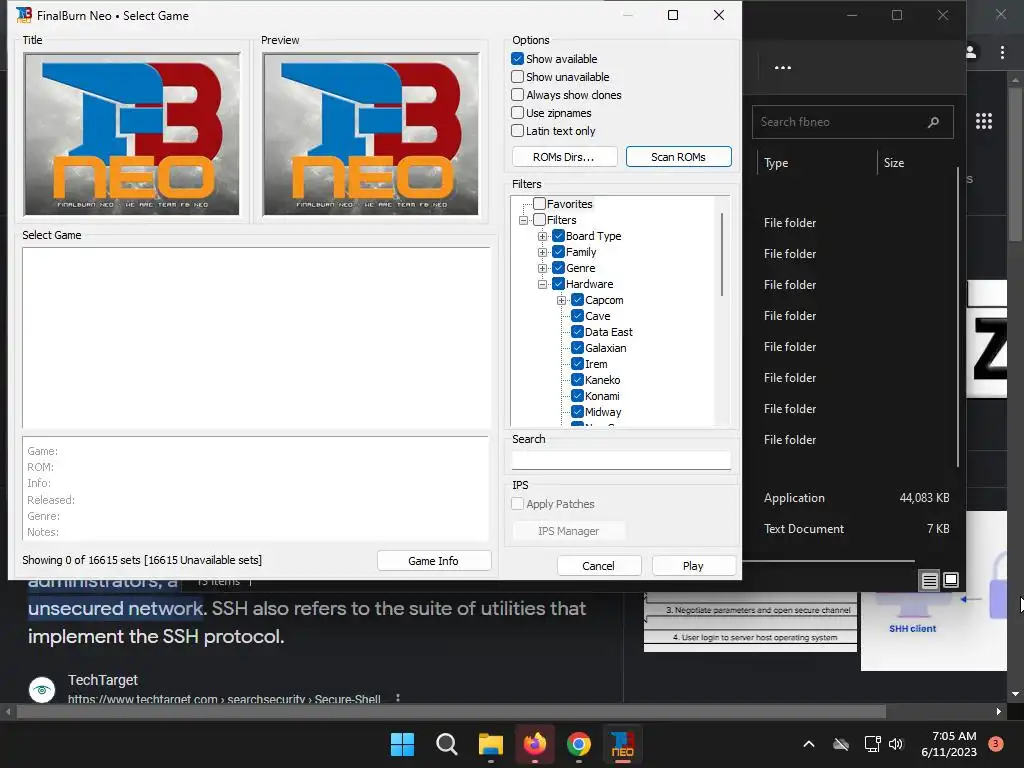Screen dimensions: 1024x768
Task: Toggle Always show clones option
Action: click(x=517, y=95)
